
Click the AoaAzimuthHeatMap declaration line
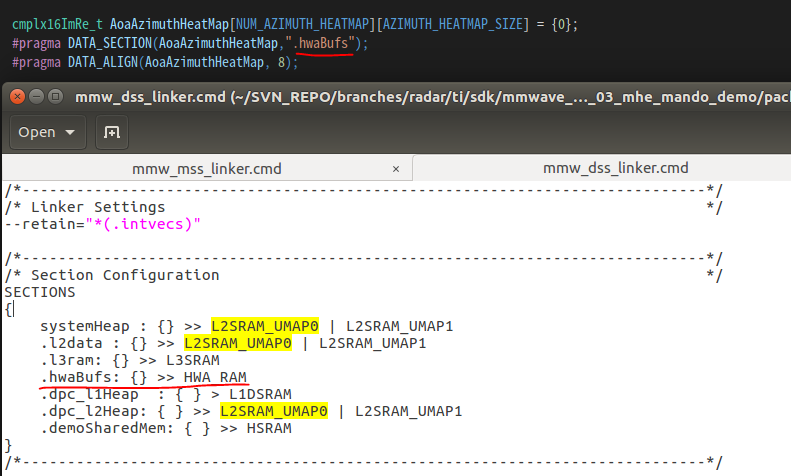click(x=295, y=24)
